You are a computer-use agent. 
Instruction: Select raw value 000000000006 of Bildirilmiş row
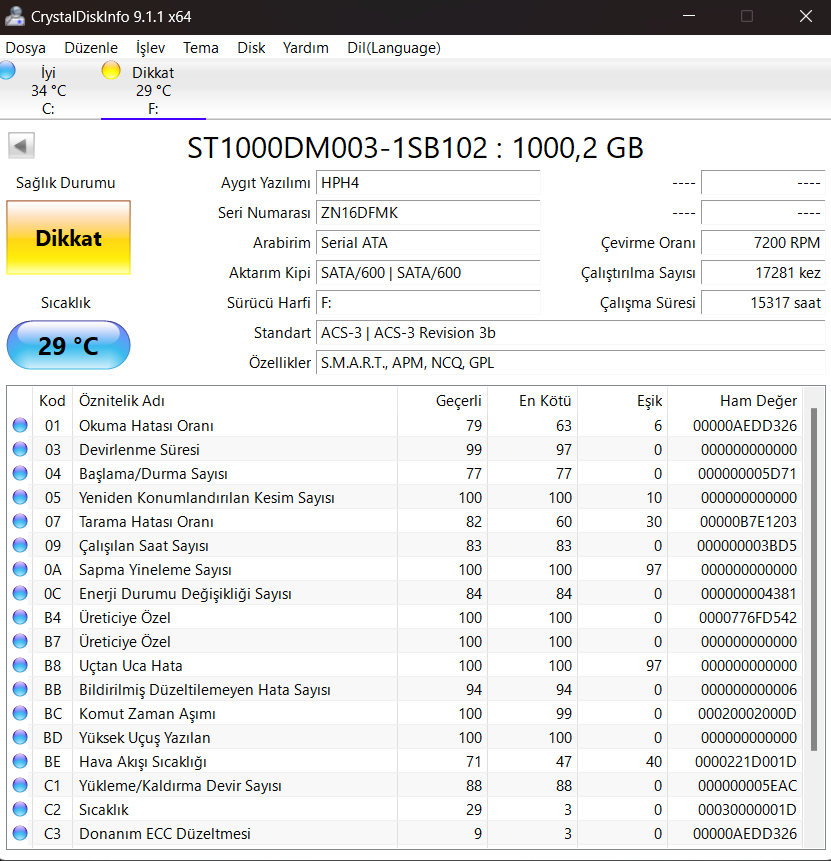click(749, 690)
